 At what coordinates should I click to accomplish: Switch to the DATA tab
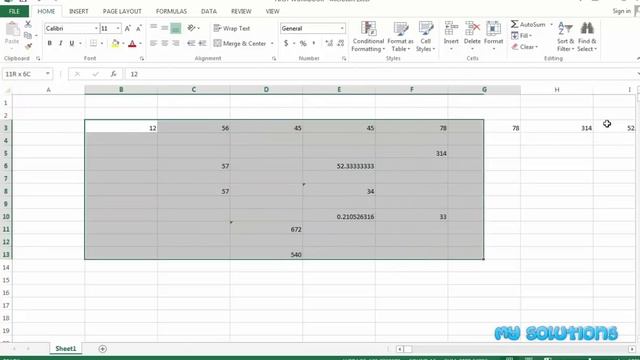click(x=209, y=11)
